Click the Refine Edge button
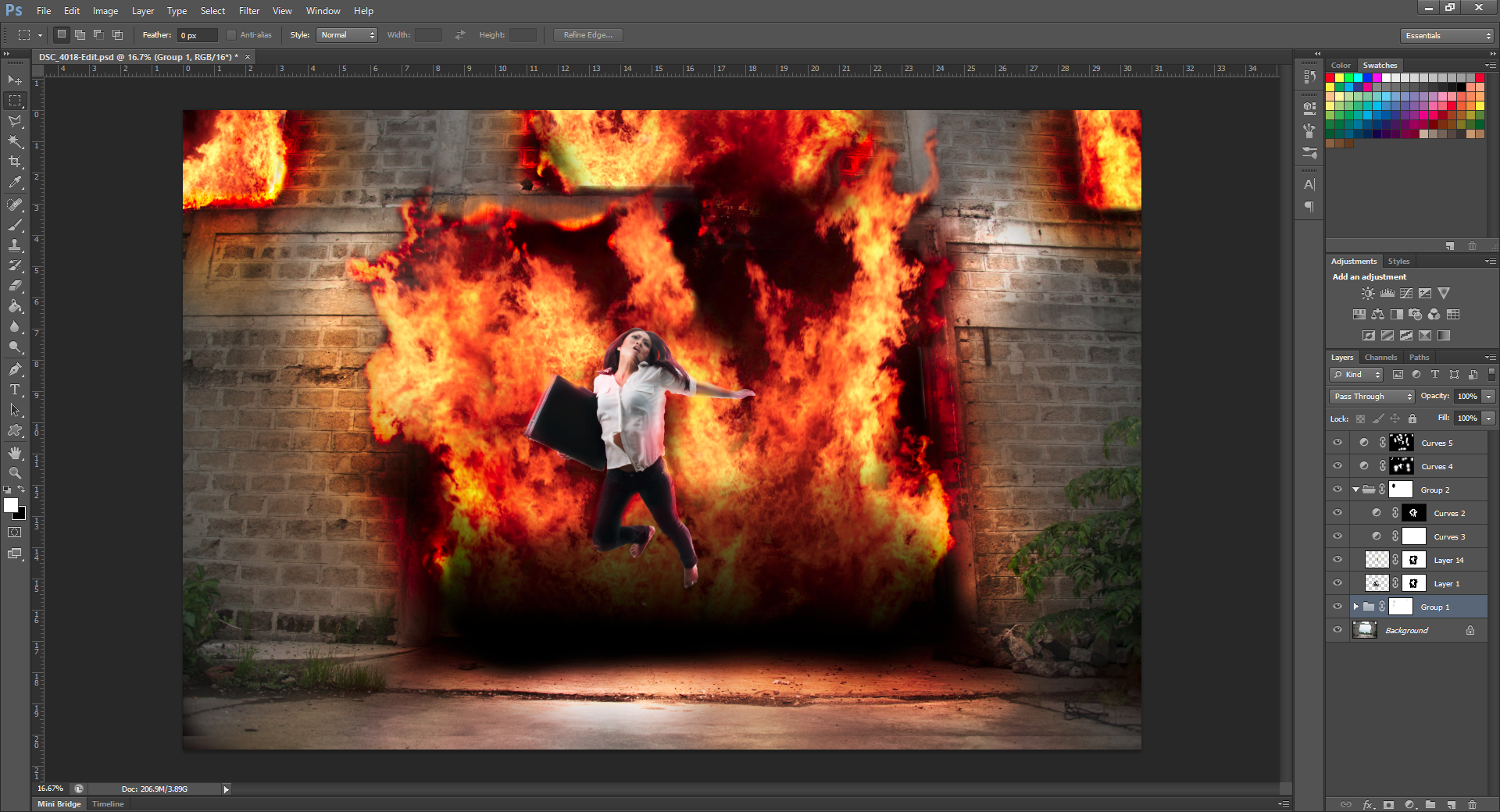 pos(588,35)
